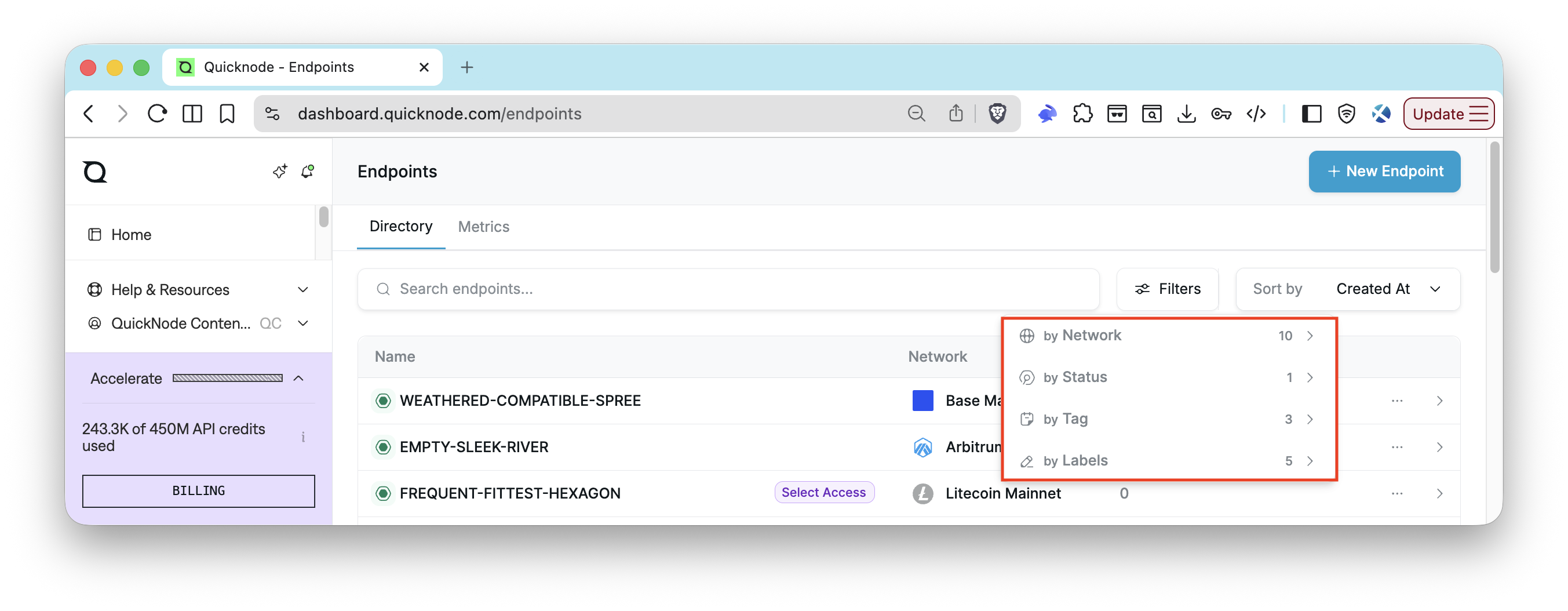The image size is (1568, 611).
Task: Click the share icon in address bar
Action: 956,113
